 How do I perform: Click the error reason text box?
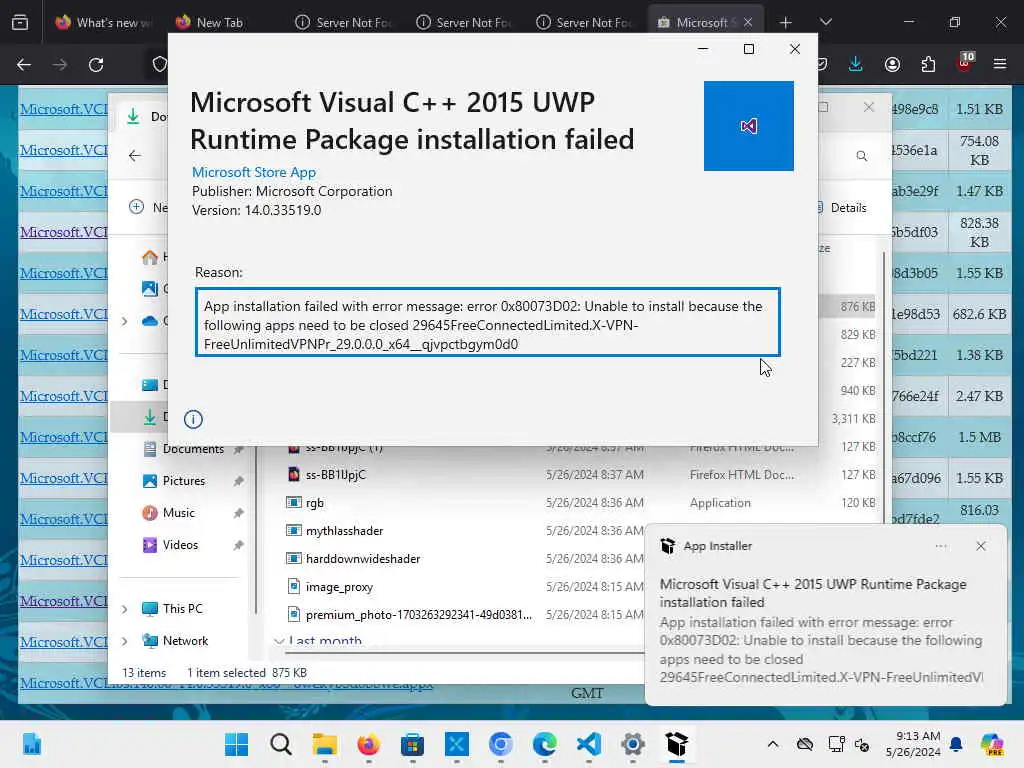[487, 323]
